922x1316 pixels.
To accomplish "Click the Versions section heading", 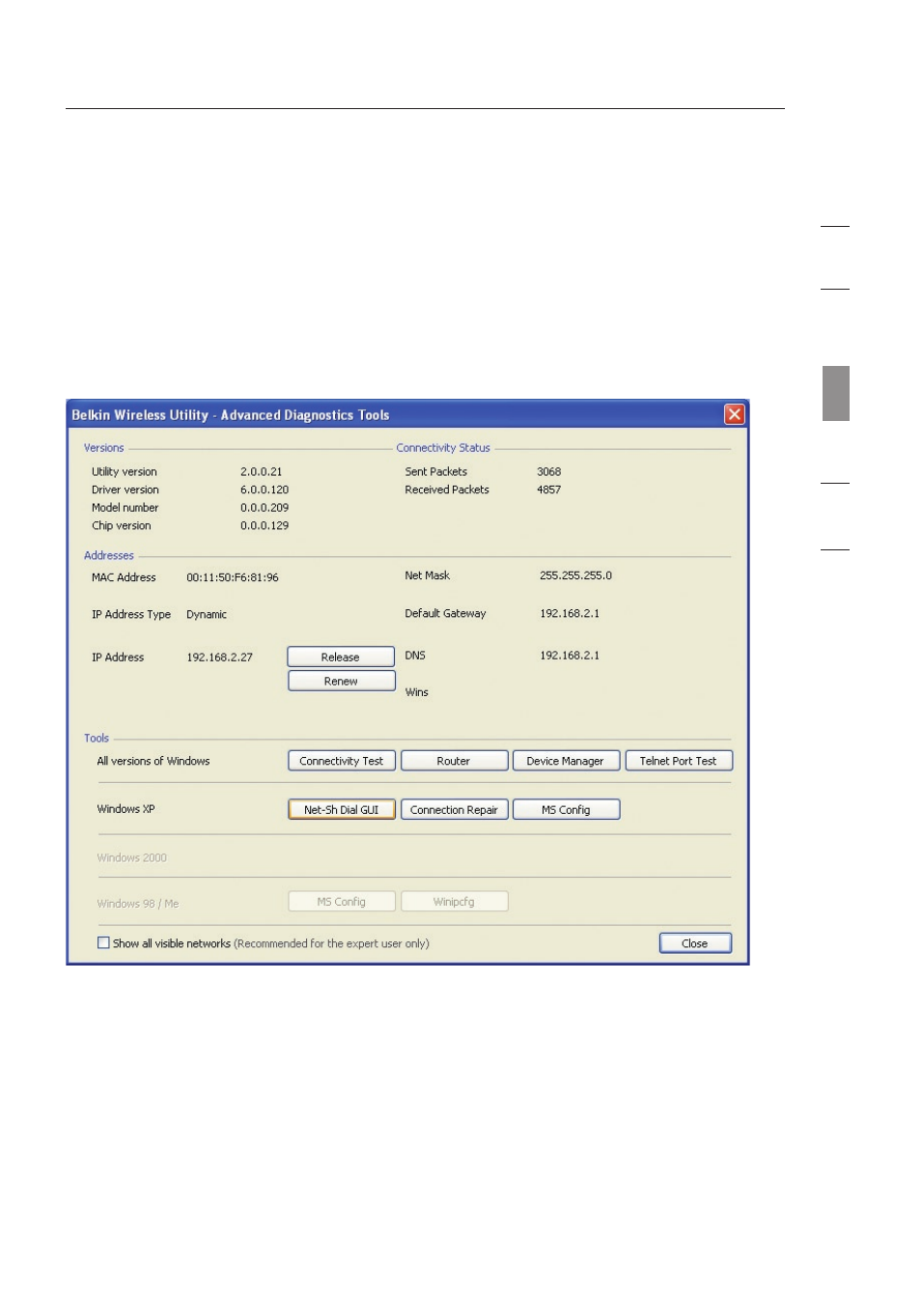I will 103,448.
